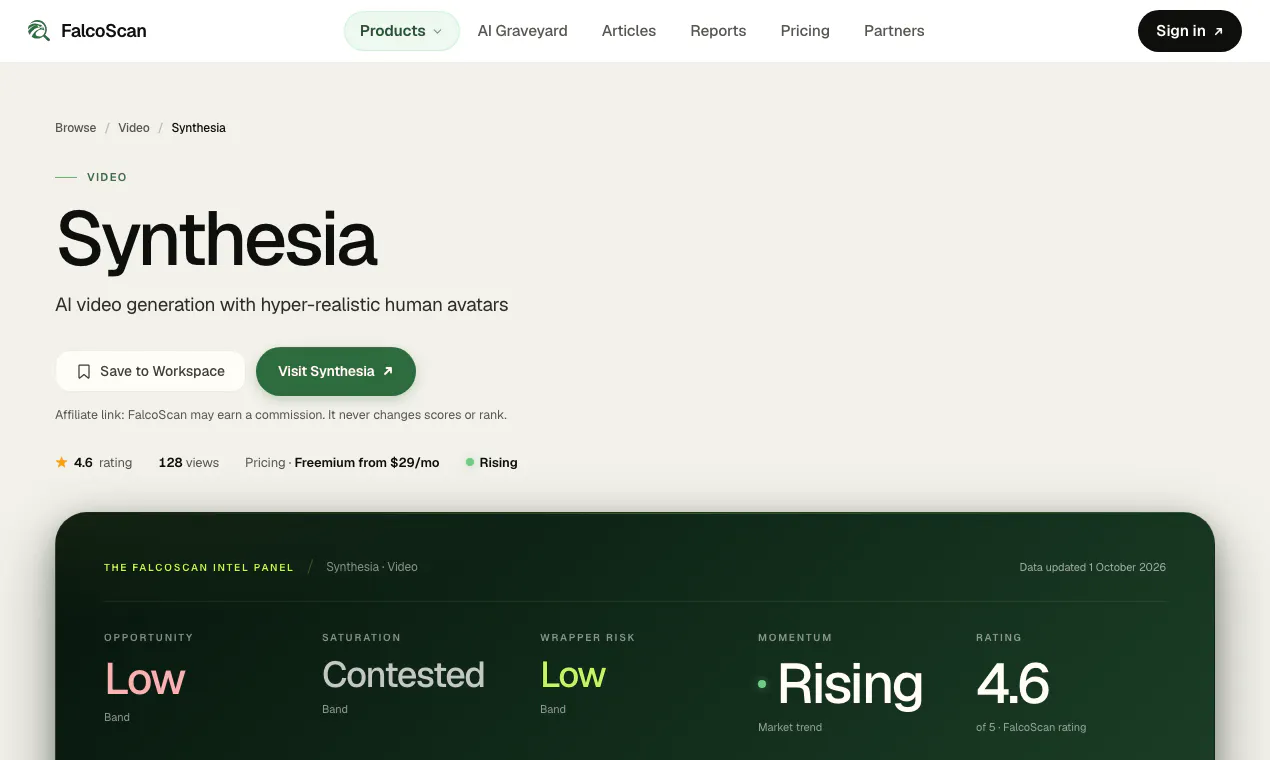Click the arrow icon in Sign in button
The image size is (1270, 760).
pos(1218,31)
